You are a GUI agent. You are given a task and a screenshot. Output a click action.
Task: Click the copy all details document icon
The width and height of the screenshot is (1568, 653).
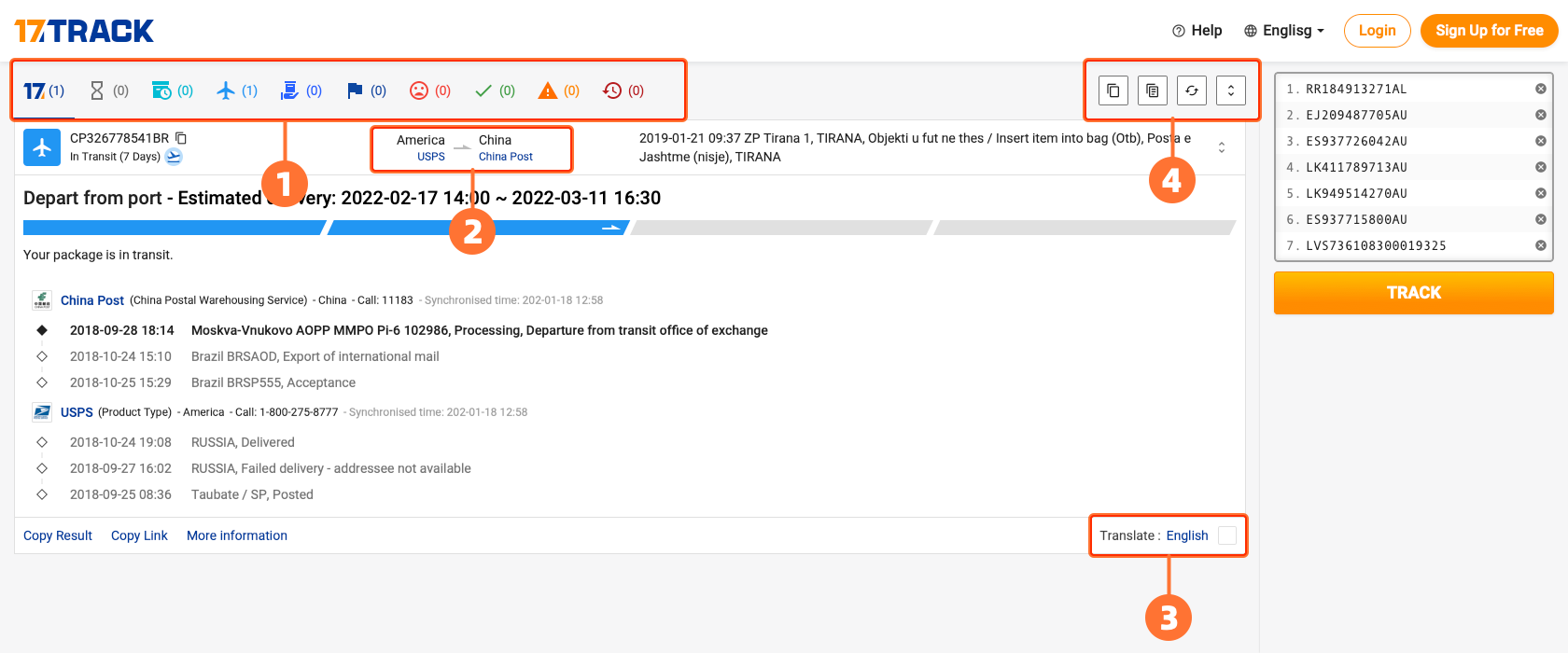(x=1153, y=90)
